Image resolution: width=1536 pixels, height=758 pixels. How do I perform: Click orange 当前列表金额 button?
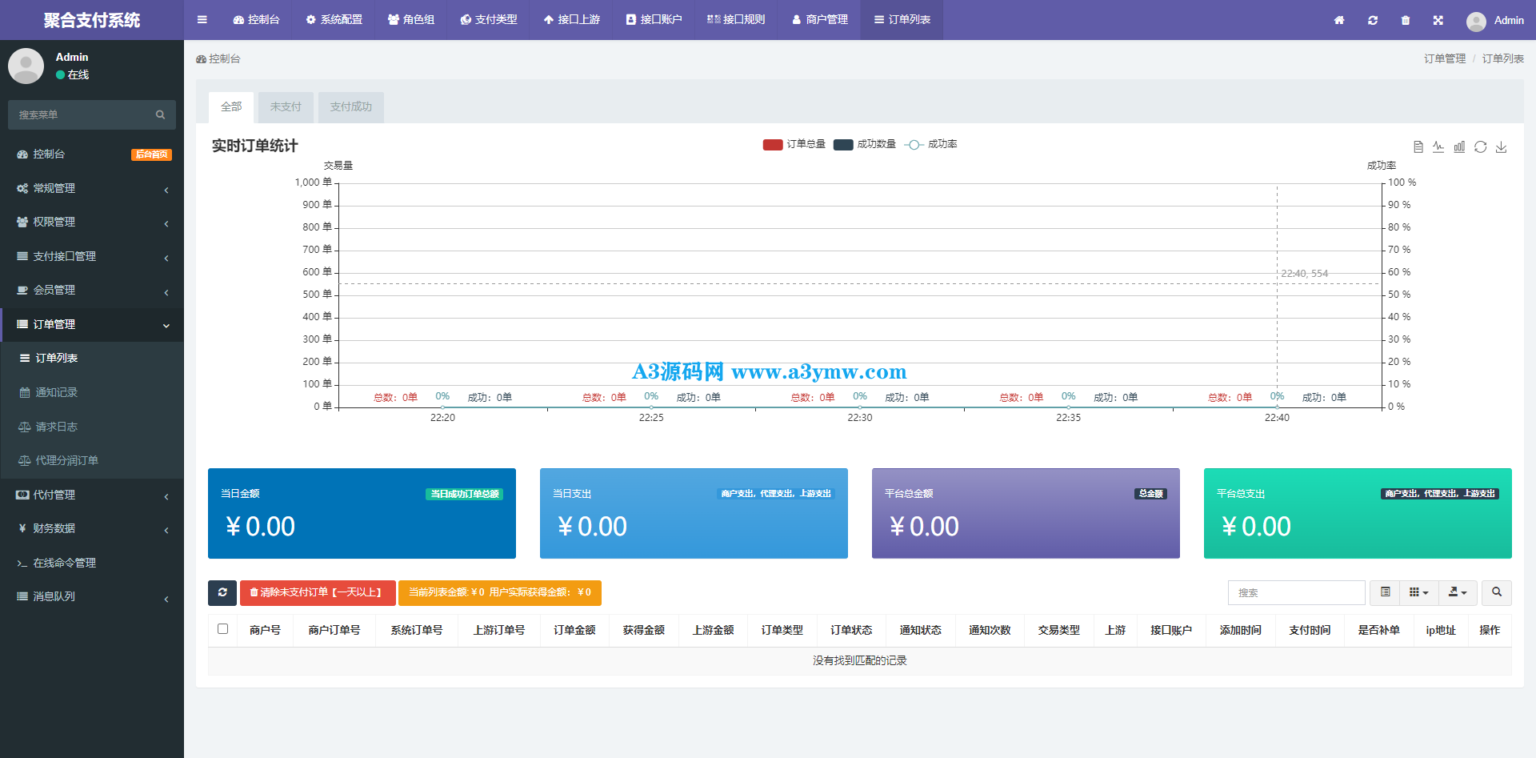[x=500, y=592]
